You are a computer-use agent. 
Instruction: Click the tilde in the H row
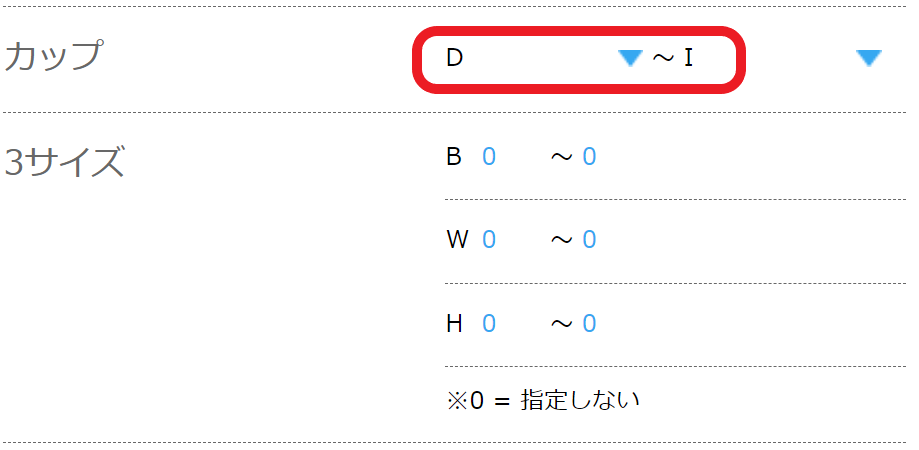(562, 323)
